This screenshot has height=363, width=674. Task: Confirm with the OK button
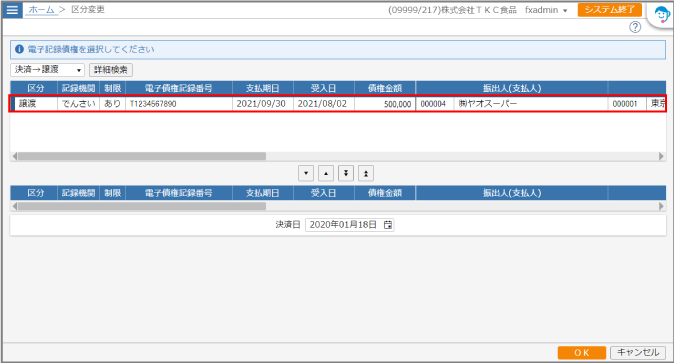tap(582, 353)
